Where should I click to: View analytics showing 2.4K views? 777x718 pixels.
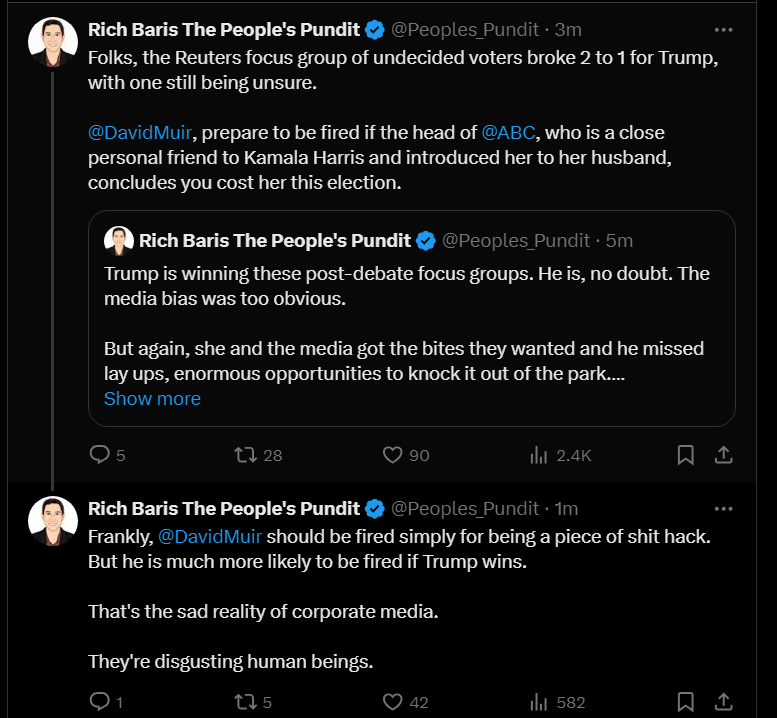[x=560, y=455]
